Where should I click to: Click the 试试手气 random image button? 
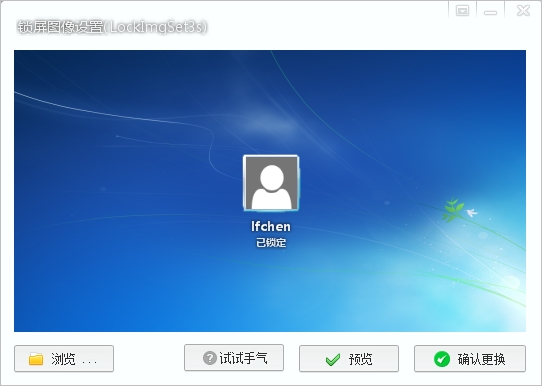coord(234,358)
